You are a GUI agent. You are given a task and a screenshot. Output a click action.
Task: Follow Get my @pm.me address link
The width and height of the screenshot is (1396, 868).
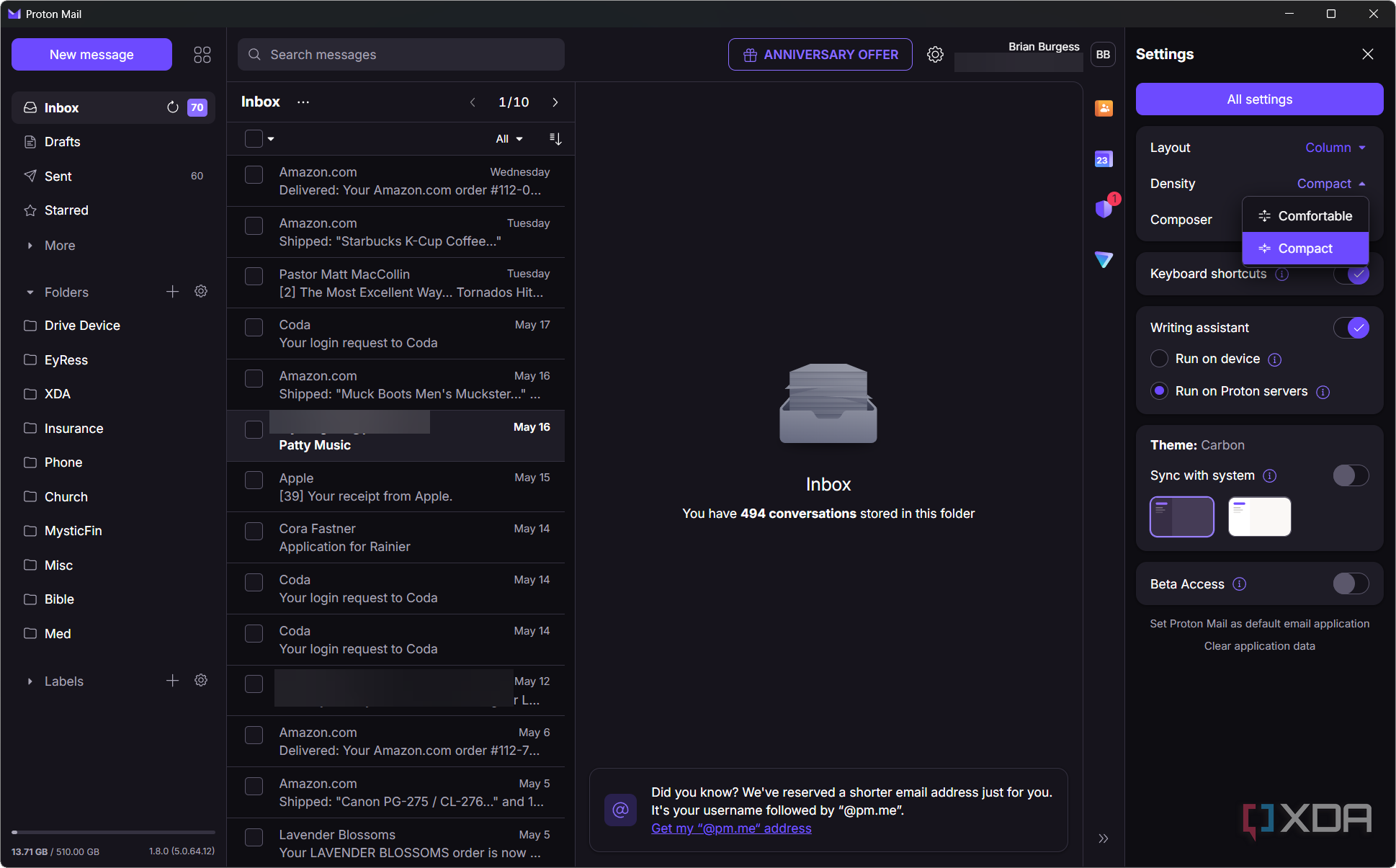click(731, 828)
